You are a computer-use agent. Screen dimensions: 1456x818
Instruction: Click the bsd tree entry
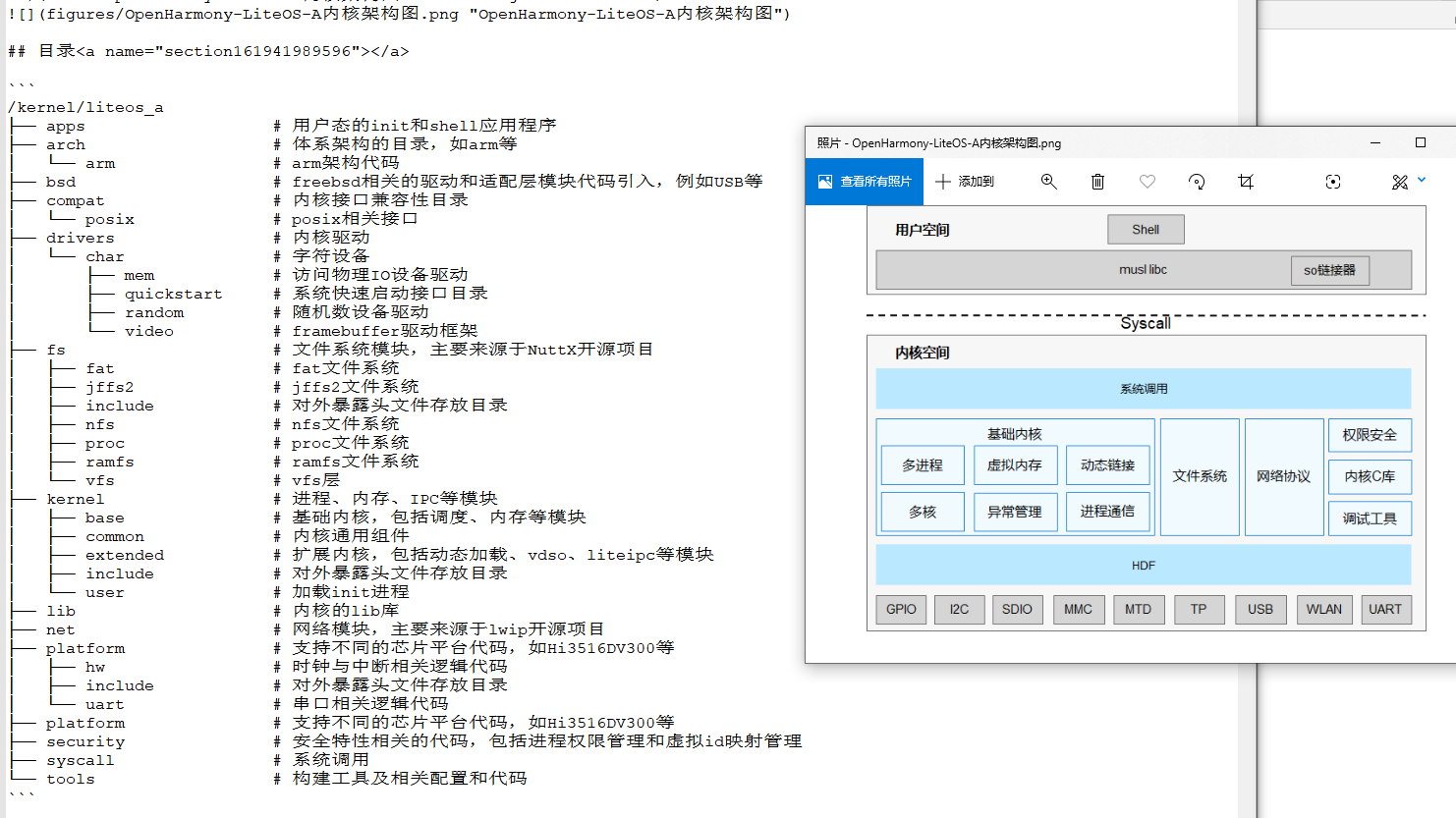tap(61, 183)
